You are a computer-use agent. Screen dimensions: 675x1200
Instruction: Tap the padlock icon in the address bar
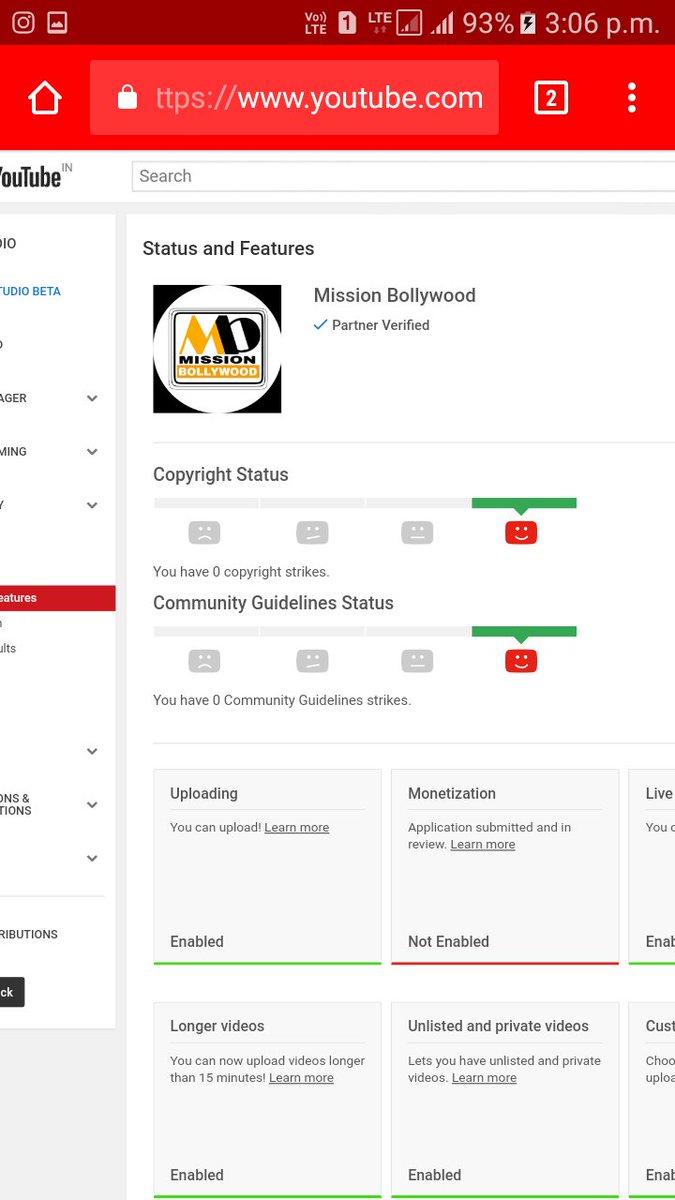[126, 97]
